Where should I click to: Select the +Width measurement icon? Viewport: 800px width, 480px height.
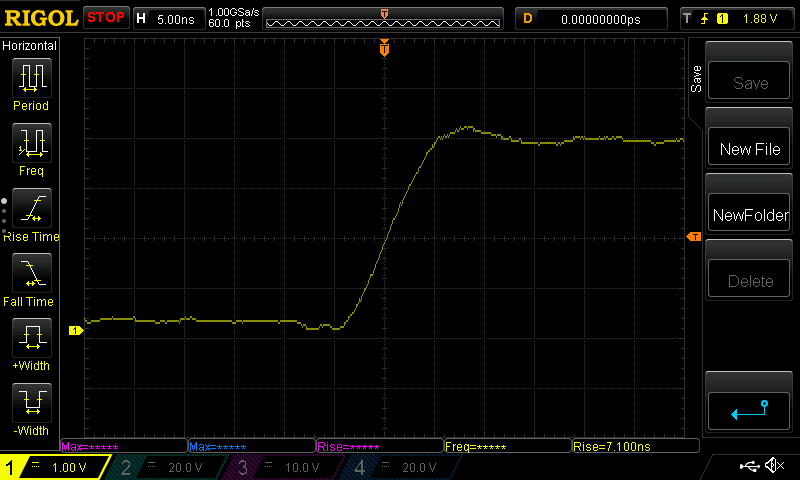[30, 338]
